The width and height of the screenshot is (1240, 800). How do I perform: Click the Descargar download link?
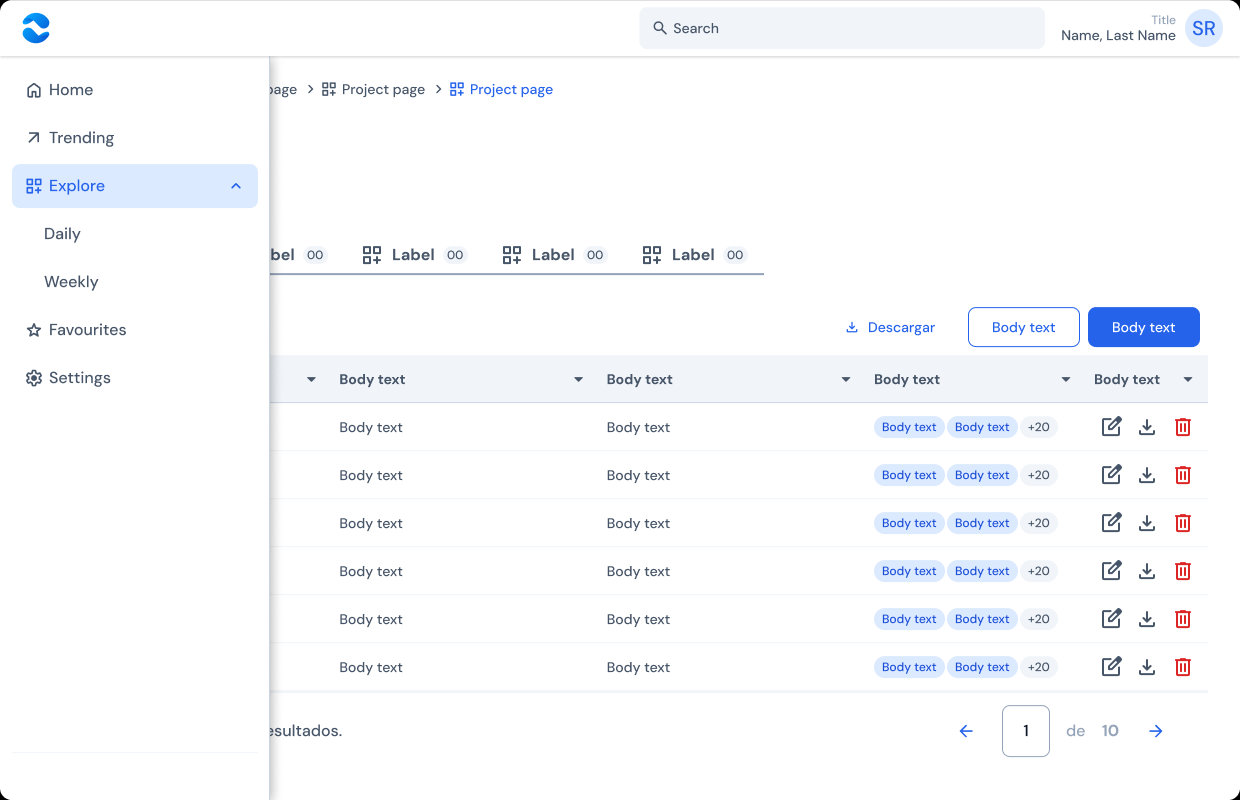pos(890,327)
